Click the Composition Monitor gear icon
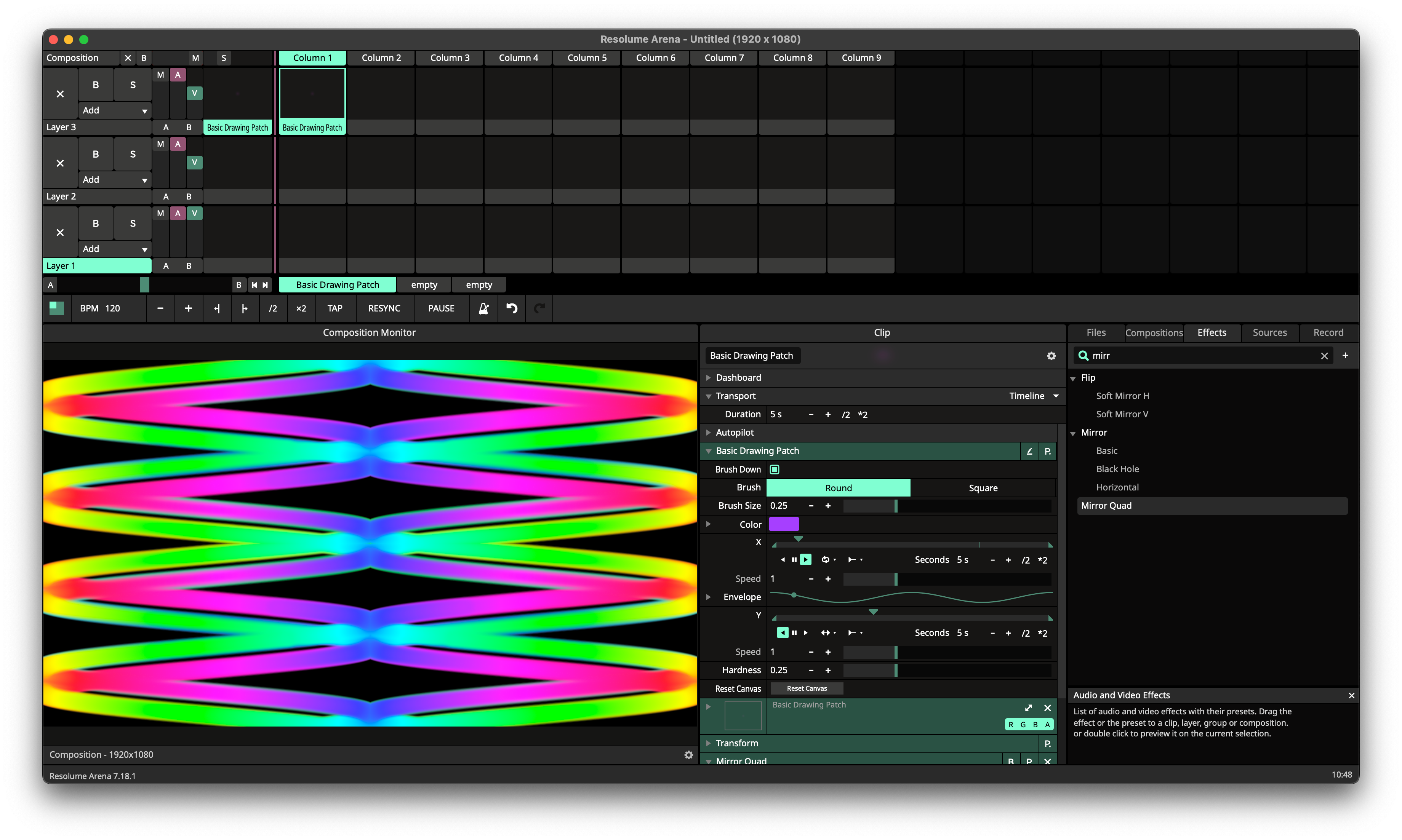The image size is (1402, 840). (688, 755)
